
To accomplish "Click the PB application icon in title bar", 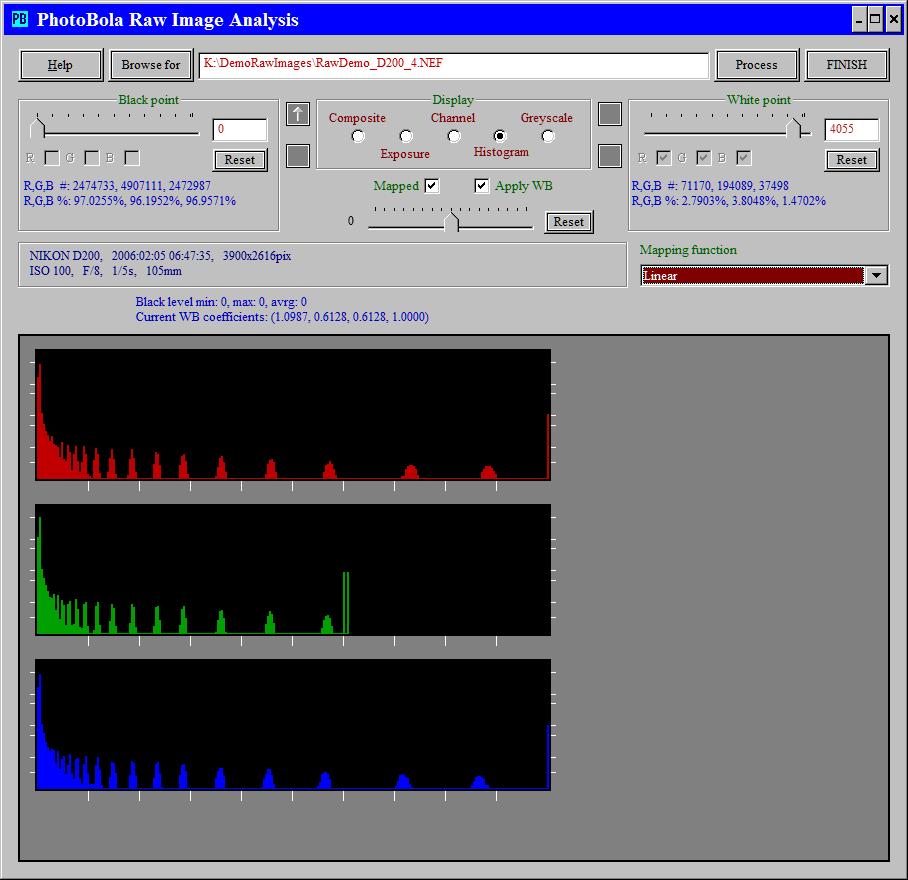I will point(20,20).
